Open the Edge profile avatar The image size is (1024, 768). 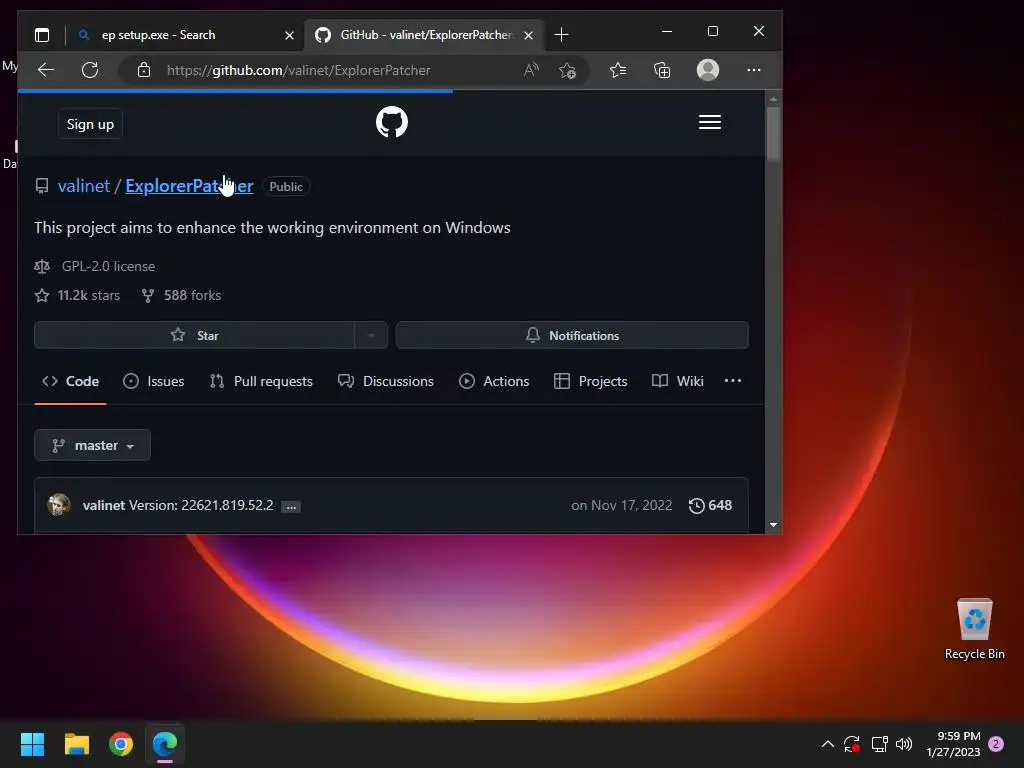point(708,70)
